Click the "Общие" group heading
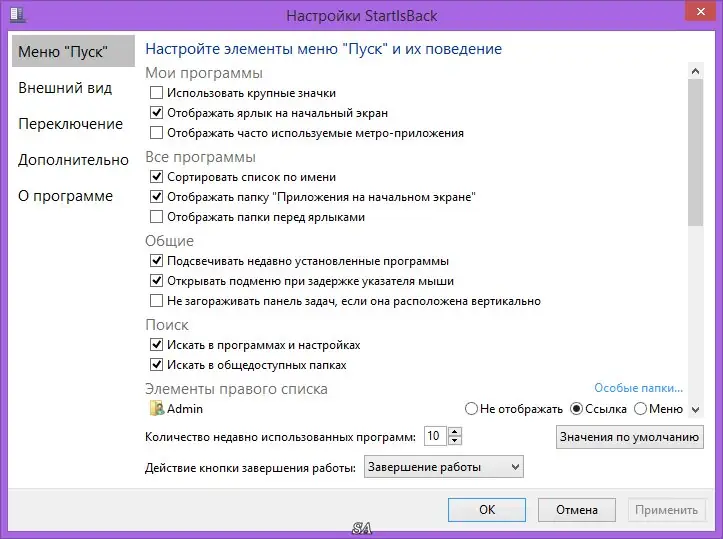 (x=169, y=241)
